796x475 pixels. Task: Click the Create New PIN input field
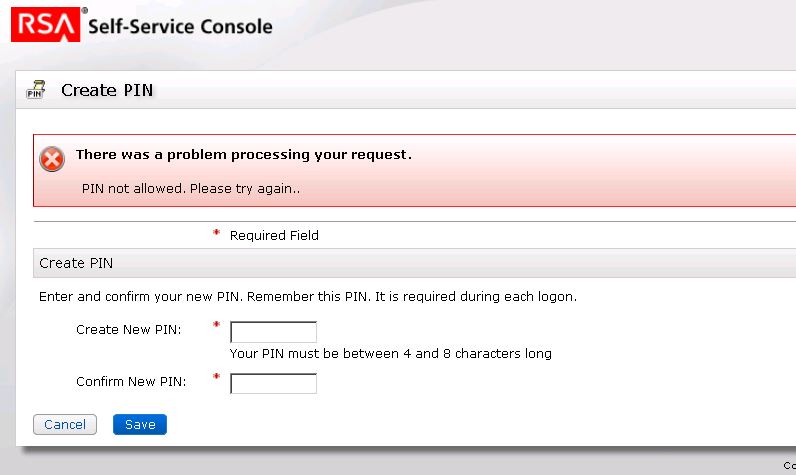coord(273,332)
